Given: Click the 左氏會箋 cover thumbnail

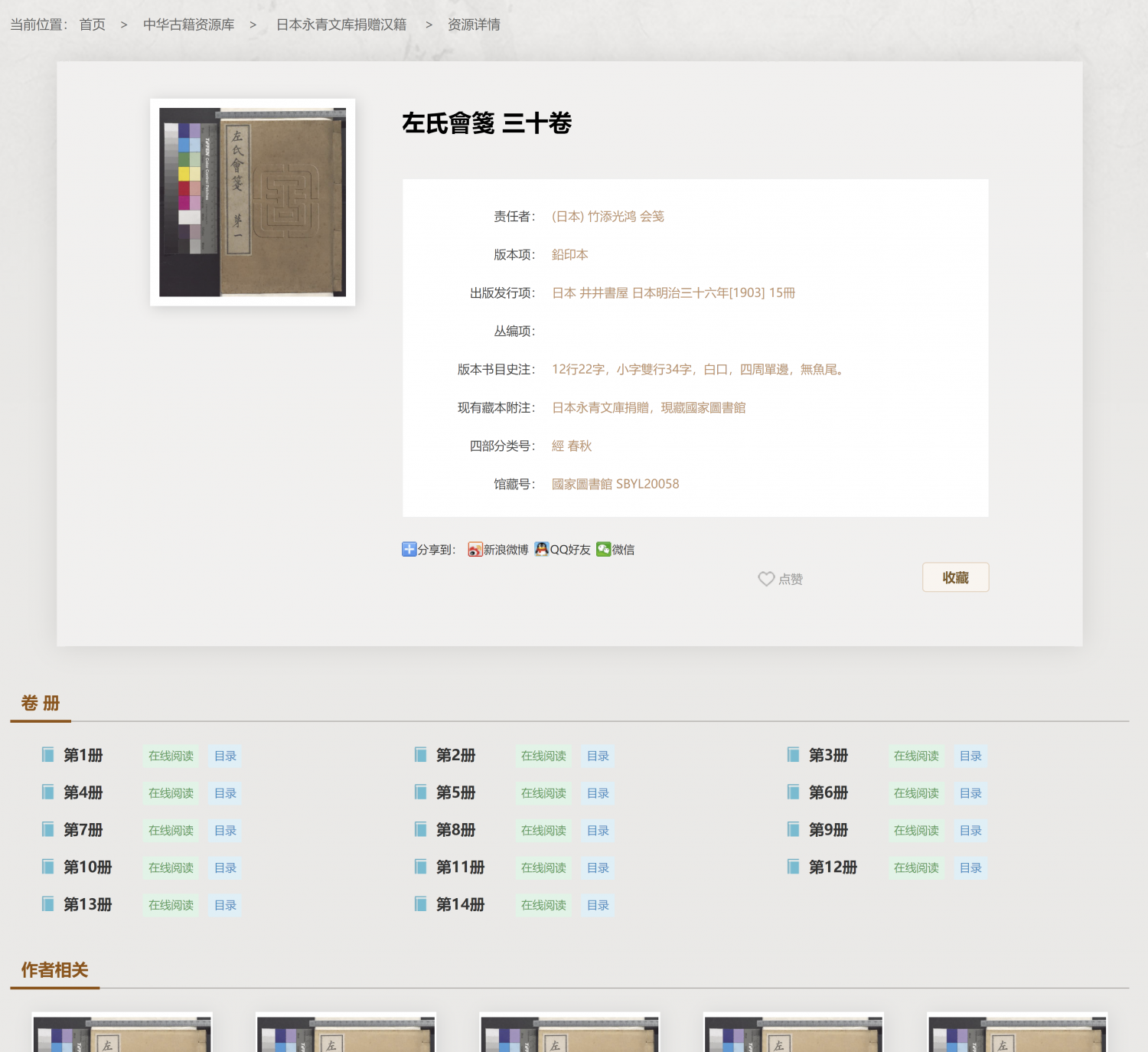Looking at the screenshot, I should coord(252,201).
